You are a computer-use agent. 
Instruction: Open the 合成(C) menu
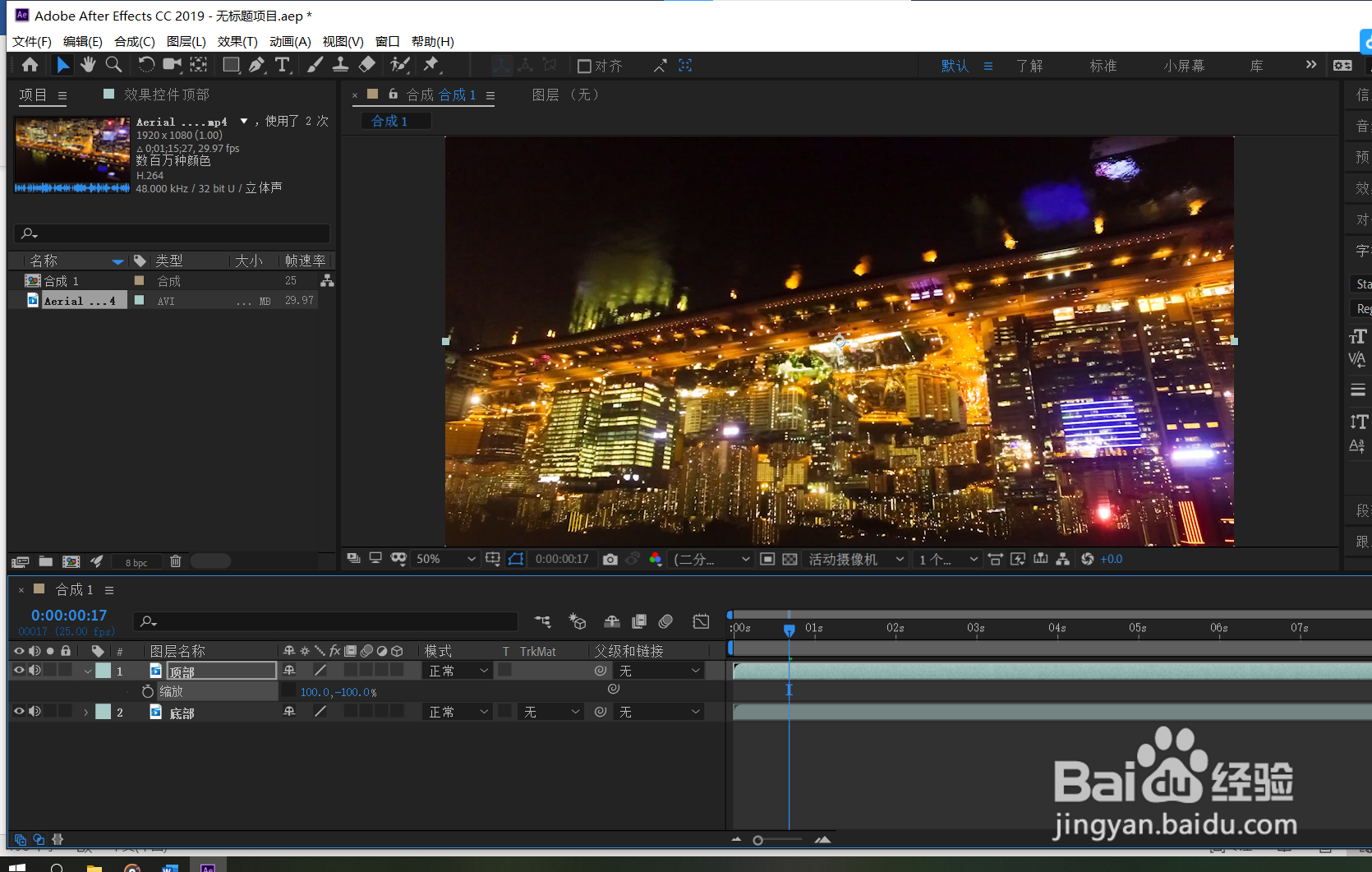pos(135,41)
